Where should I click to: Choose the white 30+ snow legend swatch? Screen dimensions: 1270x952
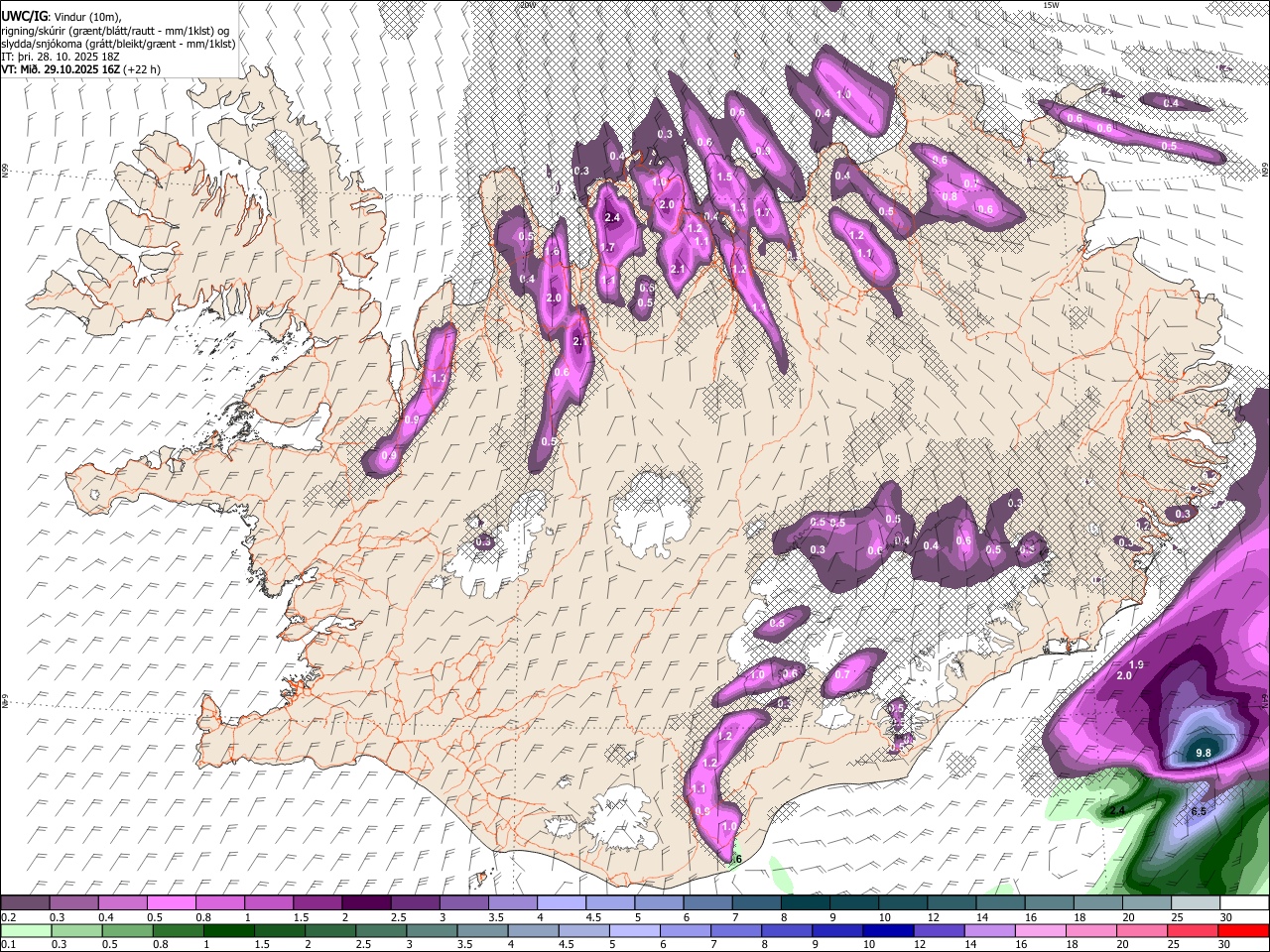1245,903
